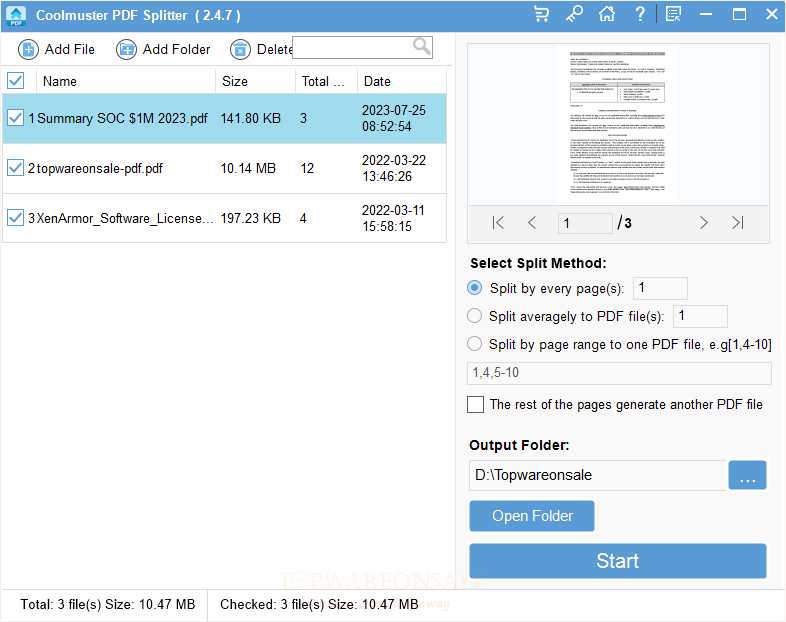This screenshot has height=622, width=786.
Task: Click the page range 1,4,5-10 field
Action: point(619,373)
